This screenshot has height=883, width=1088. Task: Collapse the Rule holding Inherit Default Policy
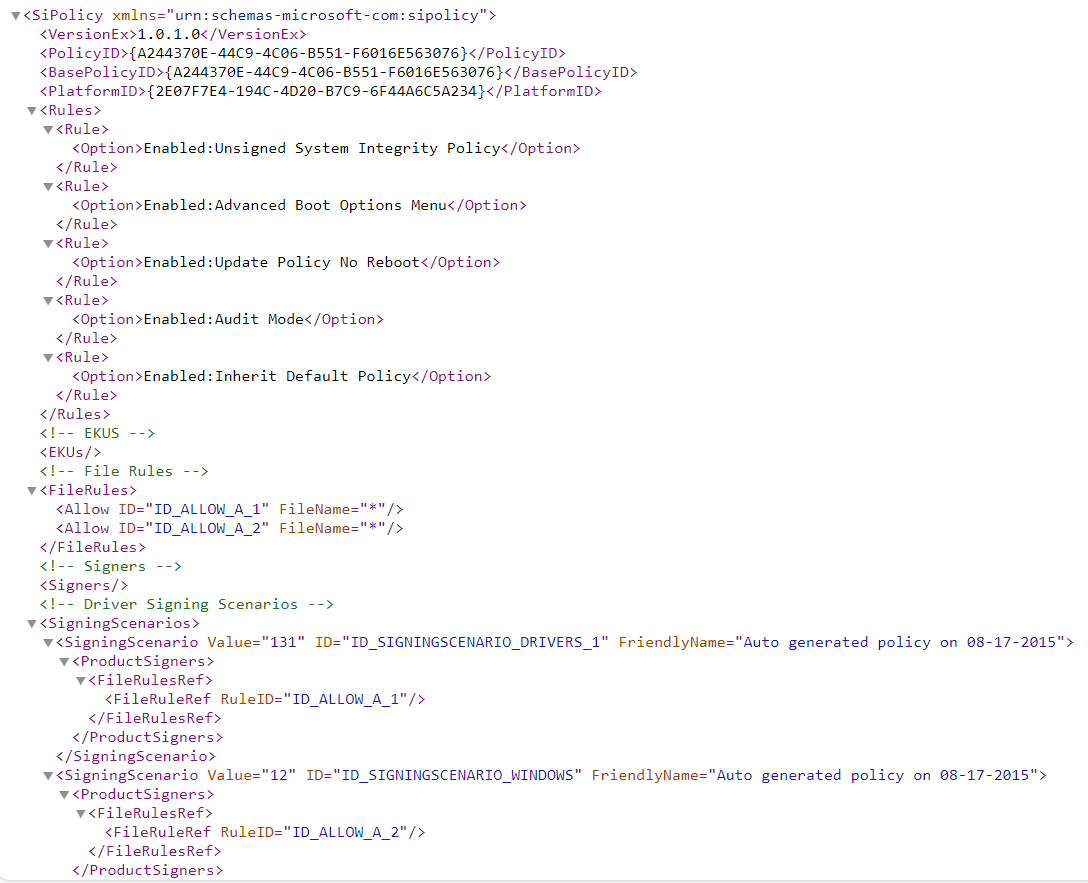tap(48, 358)
